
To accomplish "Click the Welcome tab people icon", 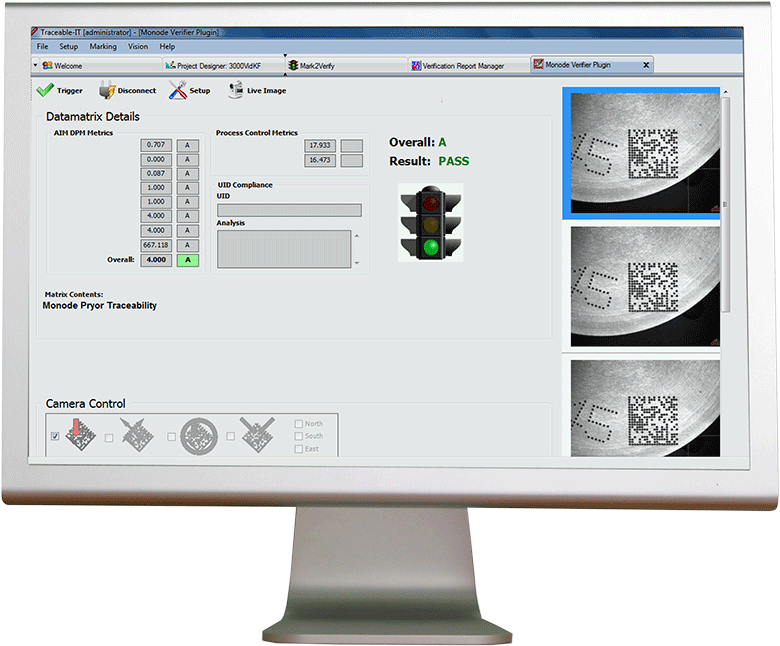I will 47,66.
